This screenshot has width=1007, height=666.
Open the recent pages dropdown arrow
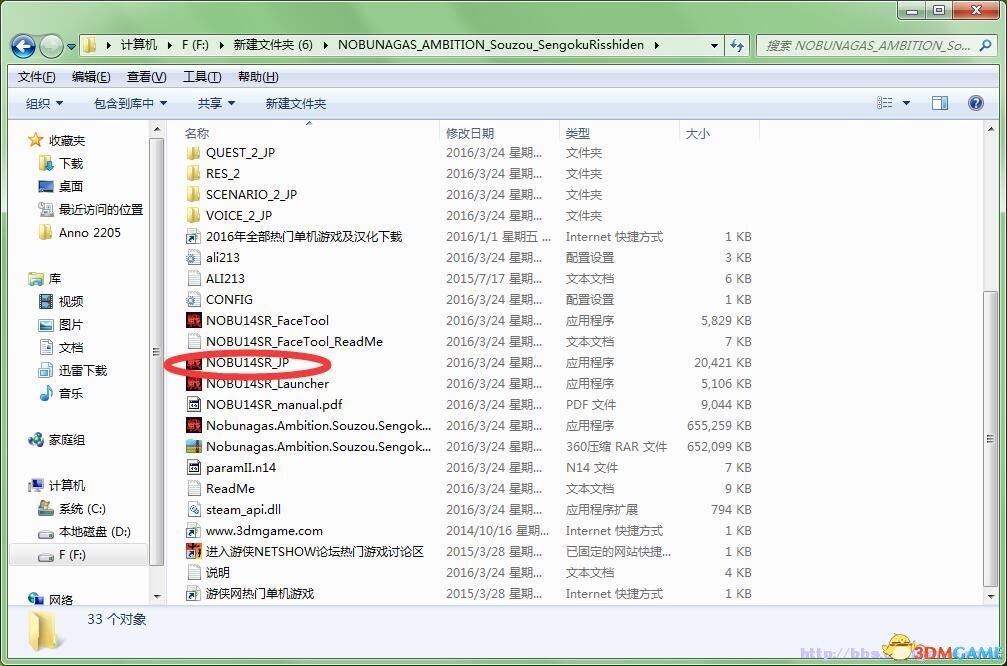click(71, 46)
